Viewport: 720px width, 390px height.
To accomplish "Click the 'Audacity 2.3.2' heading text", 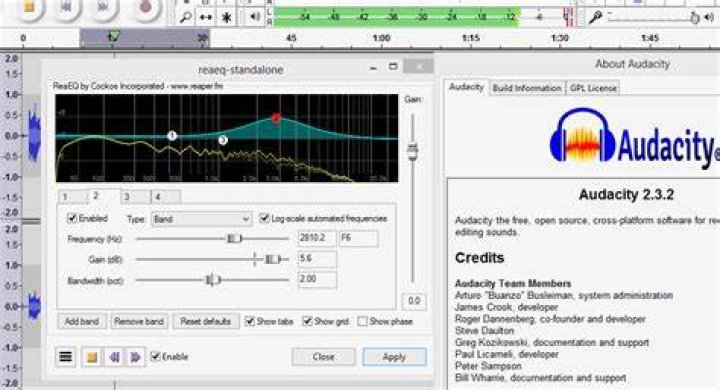I will point(626,195).
